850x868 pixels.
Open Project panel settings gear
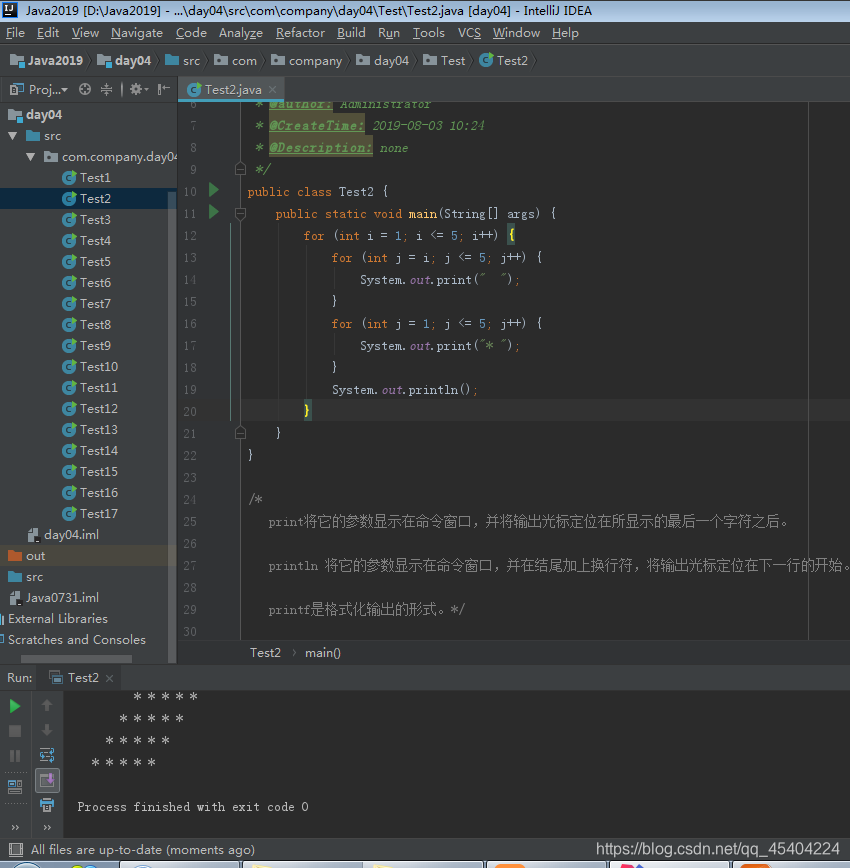138,89
